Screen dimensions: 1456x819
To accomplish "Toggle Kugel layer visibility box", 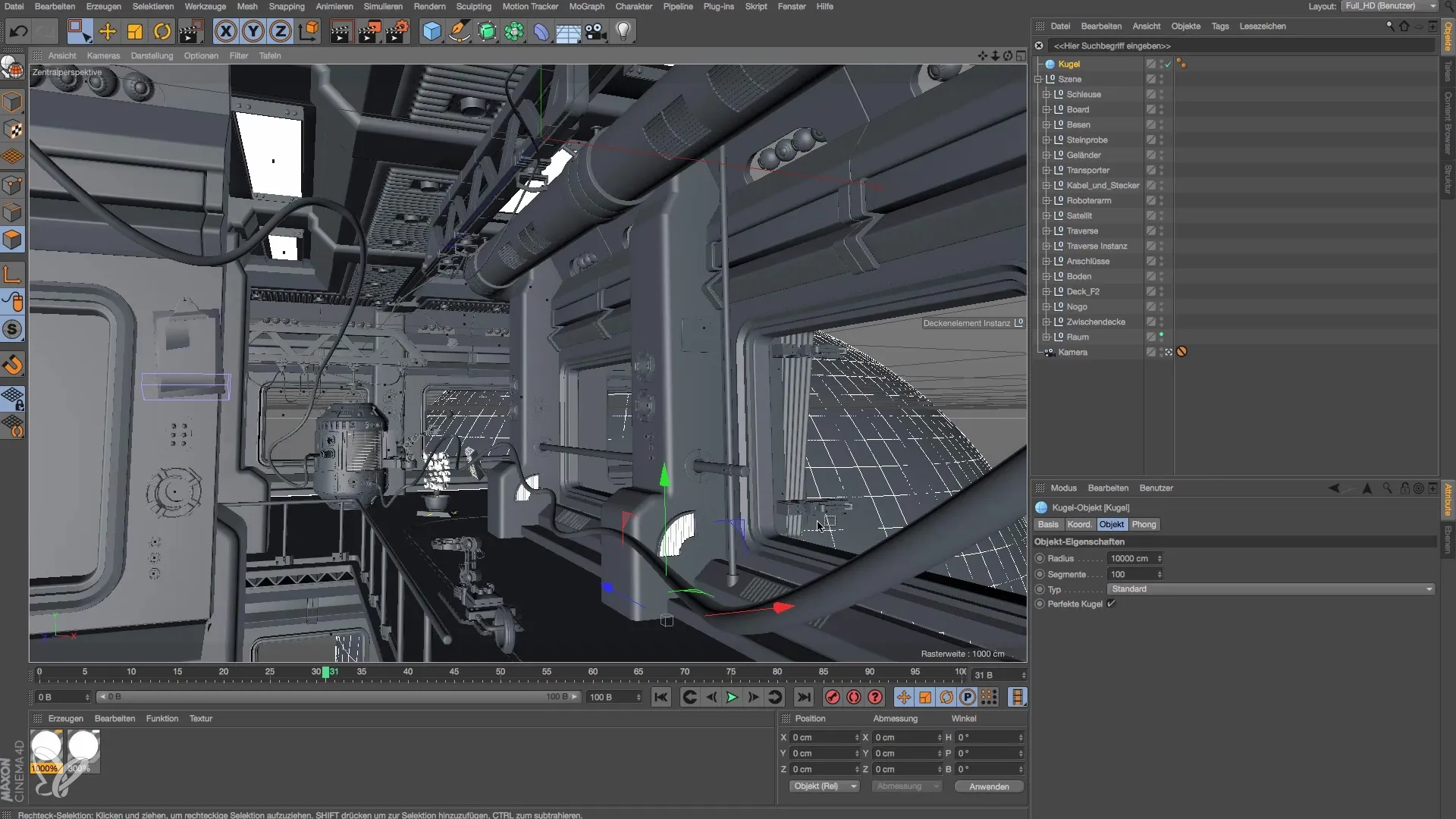I will (x=1150, y=64).
